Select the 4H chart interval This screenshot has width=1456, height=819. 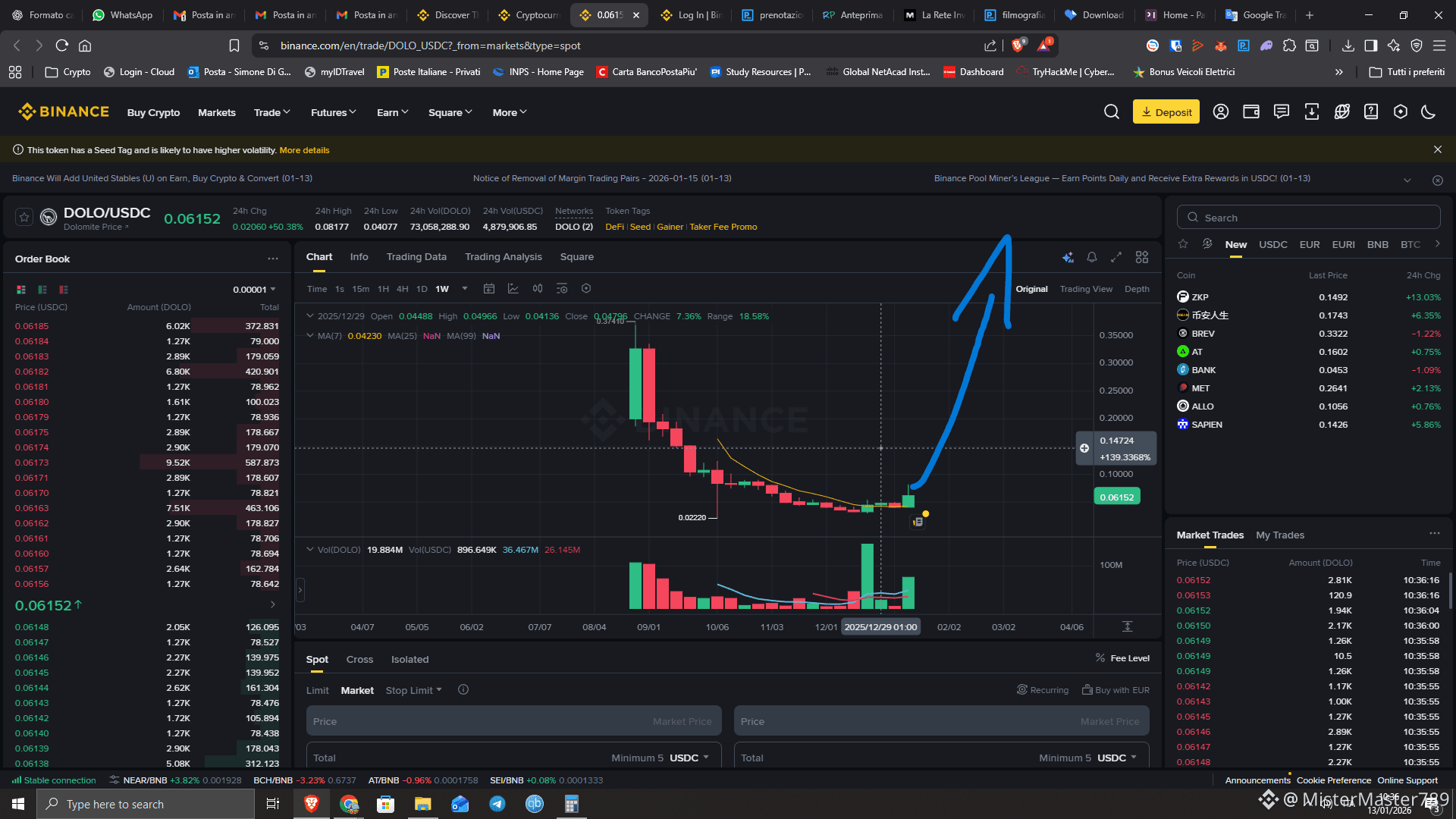click(403, 289)
